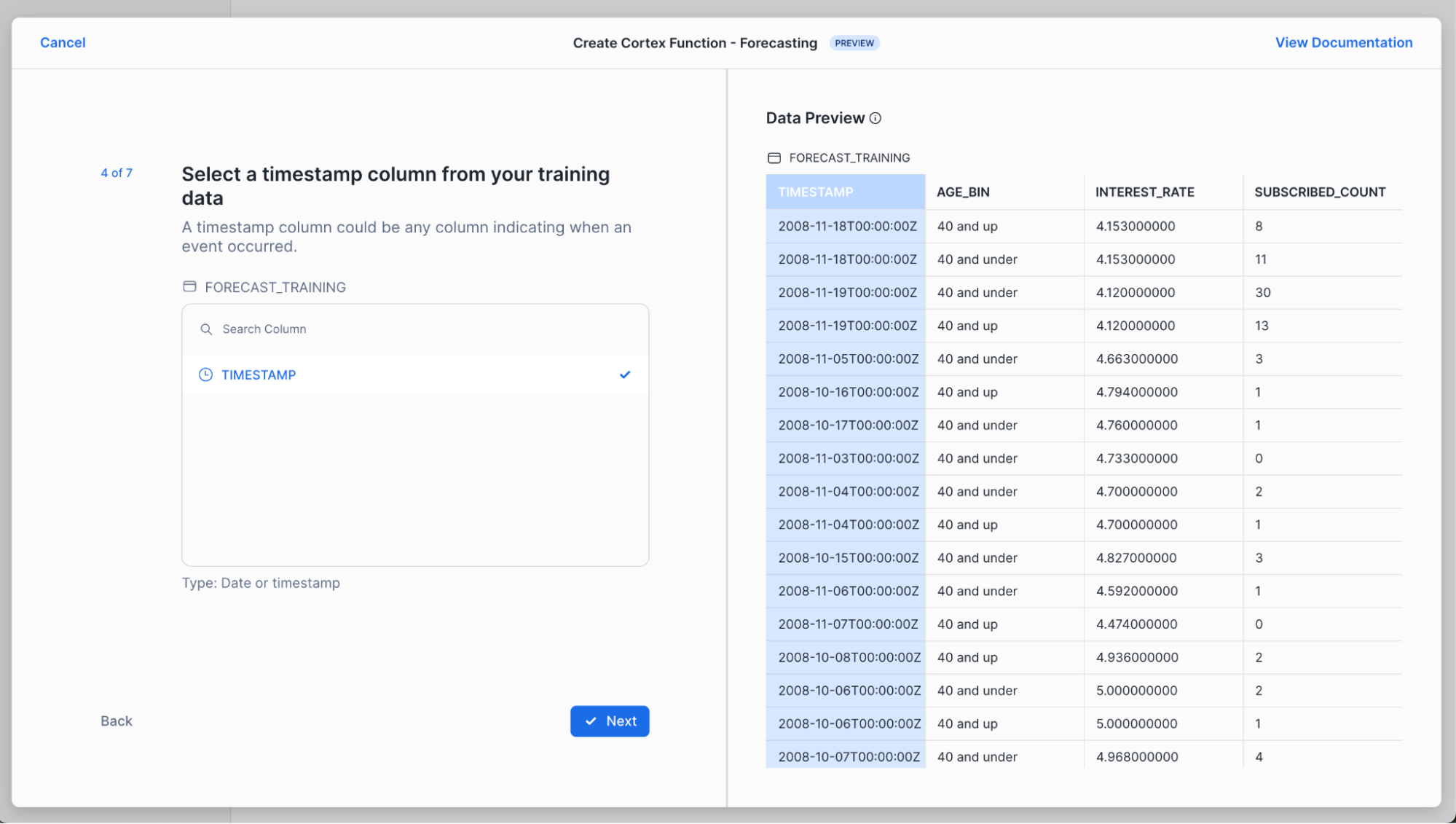
Task: Click the magnifier icon in Search Column
Action: 206,329
